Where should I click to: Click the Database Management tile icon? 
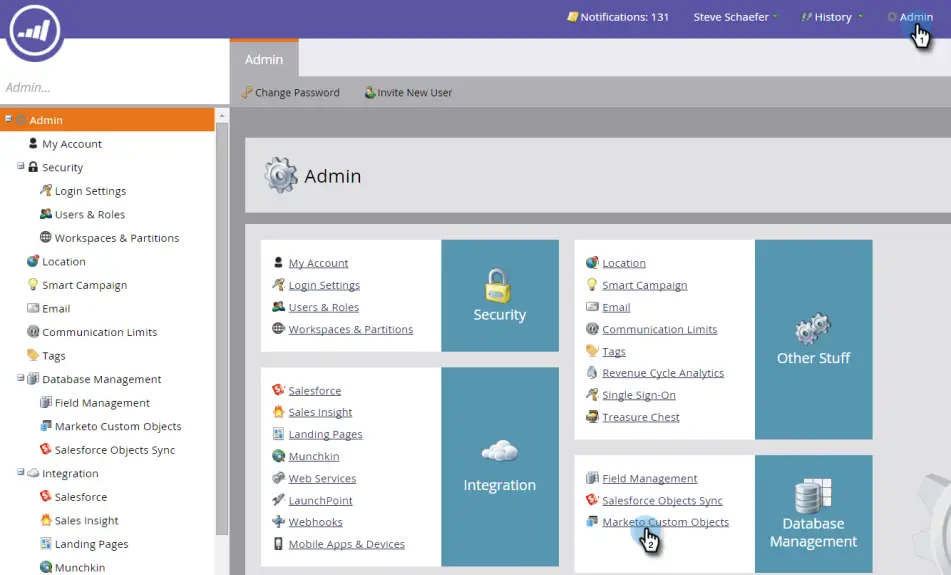coord(813,496)
